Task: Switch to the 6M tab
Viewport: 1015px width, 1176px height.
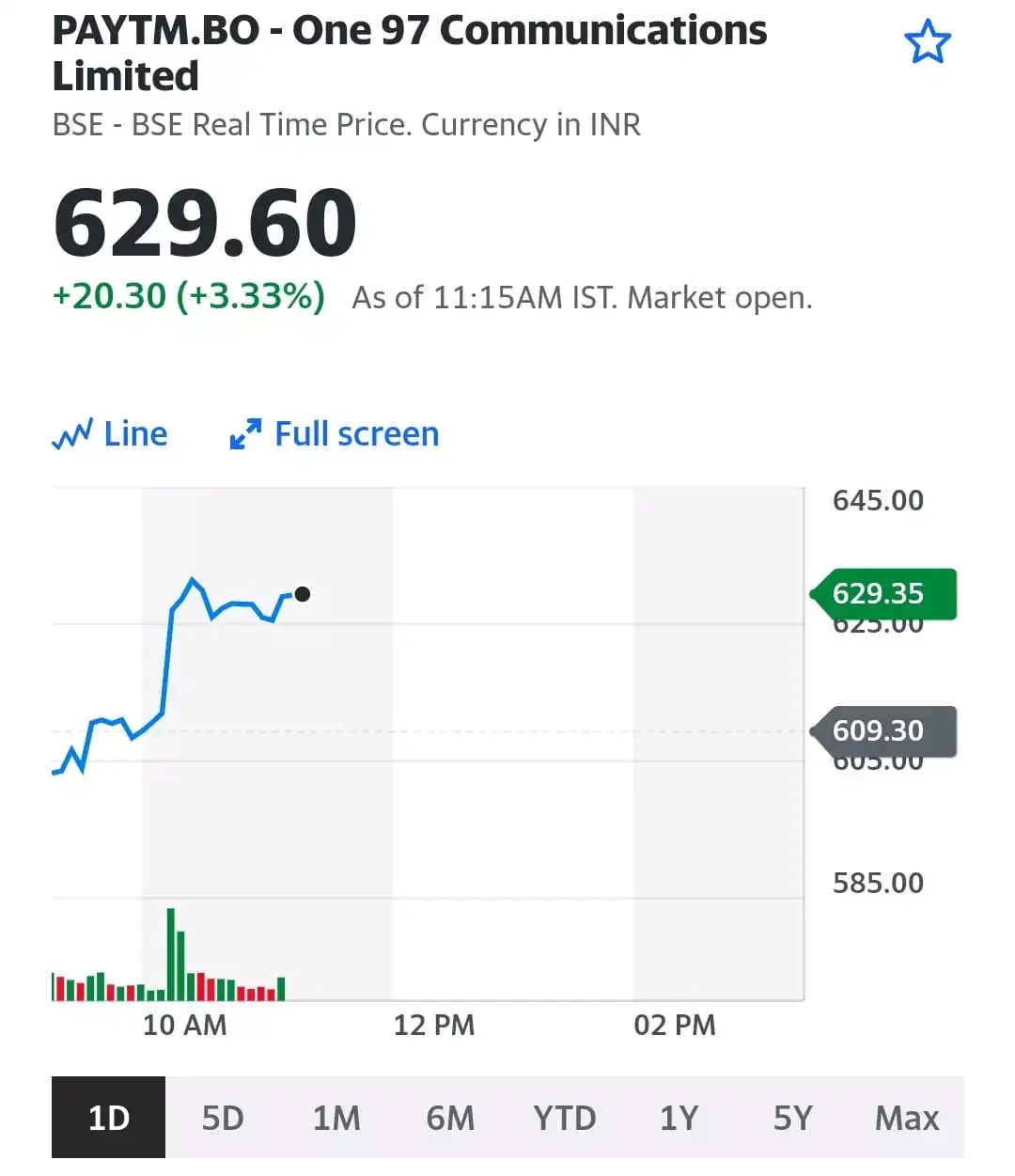Action: point(450,1117)
